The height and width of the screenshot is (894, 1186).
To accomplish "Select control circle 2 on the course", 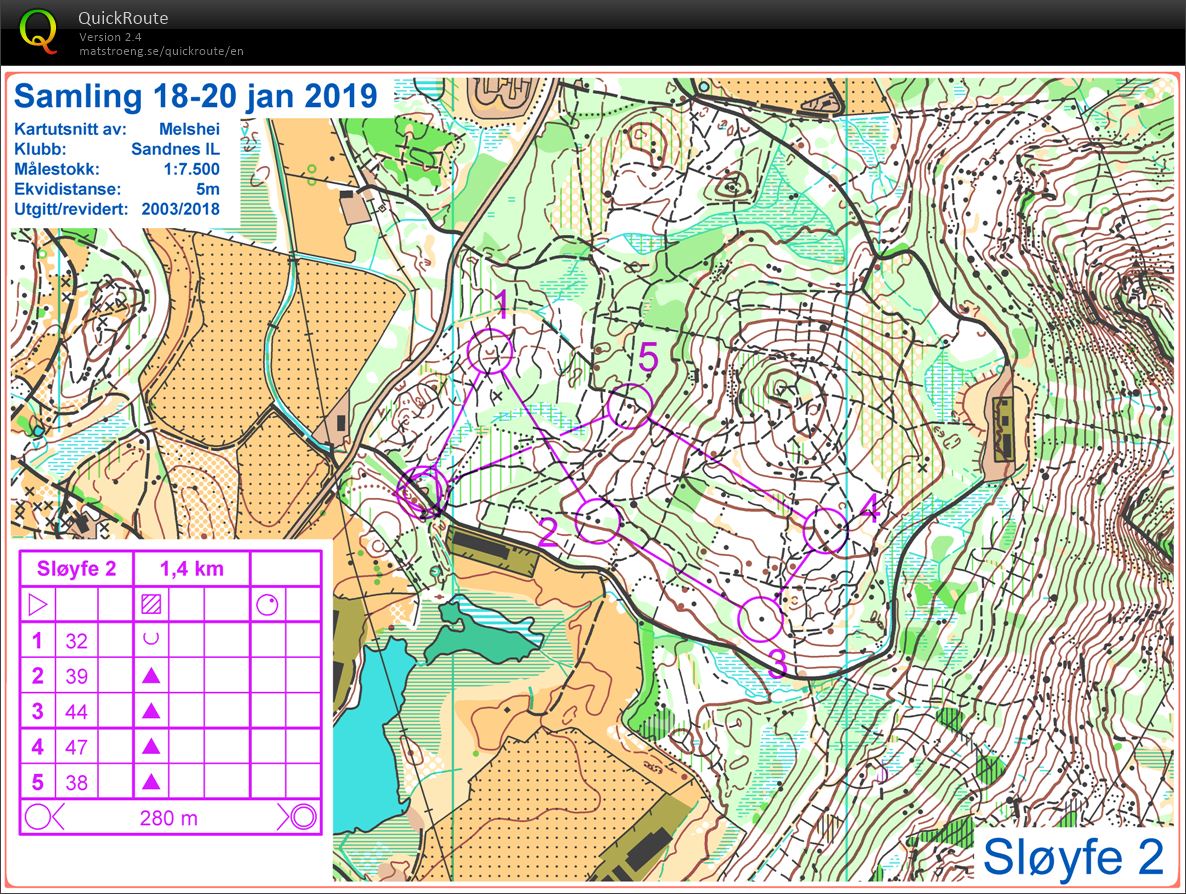I will point(598,521).
